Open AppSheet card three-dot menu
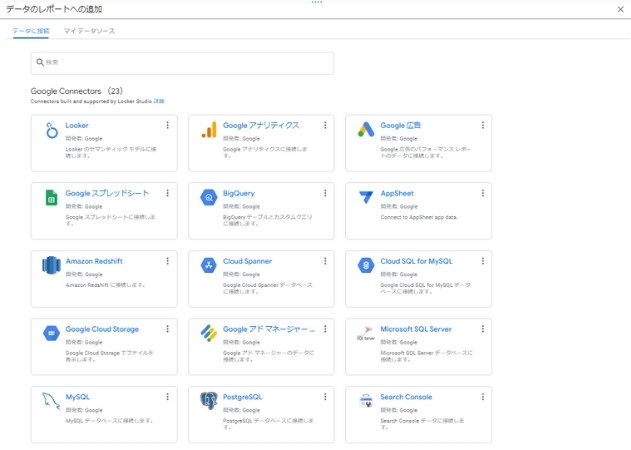631x450 pixels. pyautogui.click(x=483, y=193)
